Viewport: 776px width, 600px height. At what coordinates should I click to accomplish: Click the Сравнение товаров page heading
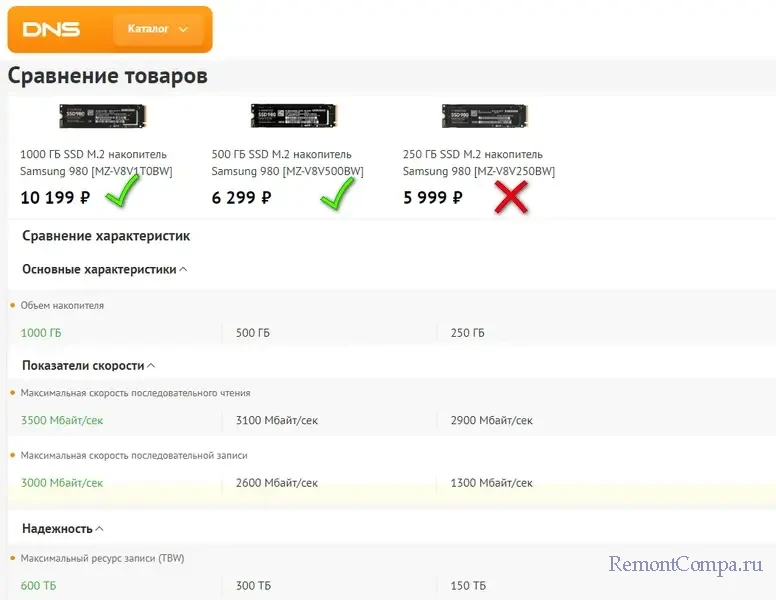pyautogui.click(x=108, y=75)
